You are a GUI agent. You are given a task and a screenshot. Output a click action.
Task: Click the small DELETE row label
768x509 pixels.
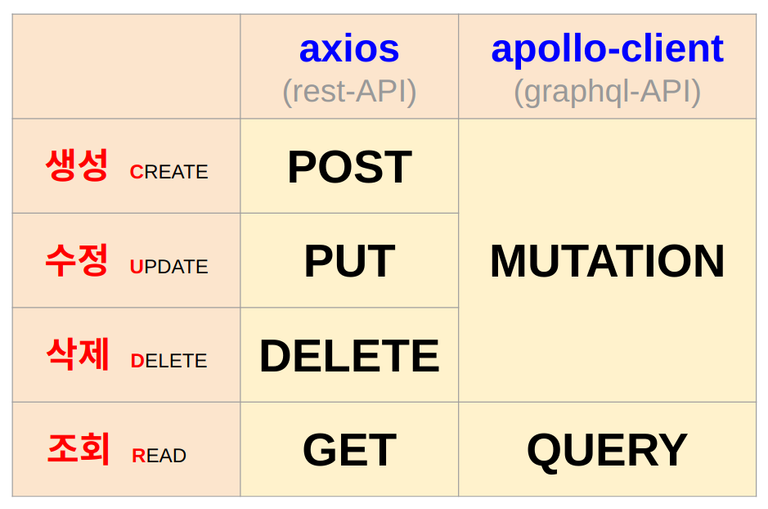(169, 361)
